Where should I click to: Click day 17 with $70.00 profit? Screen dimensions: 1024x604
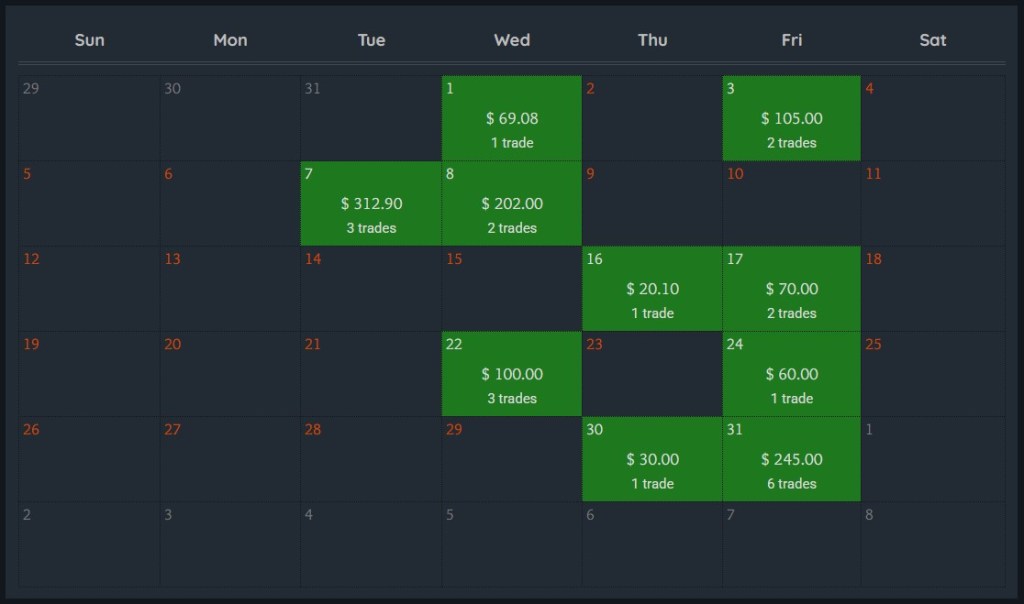coord(791,288)
